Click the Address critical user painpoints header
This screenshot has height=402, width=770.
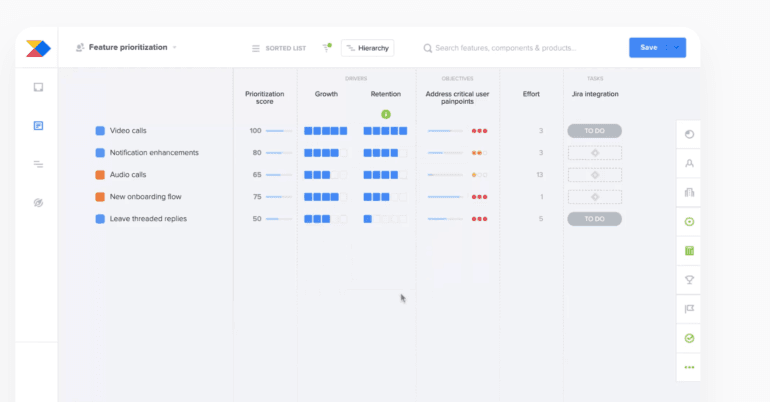[x=457, y=98]
